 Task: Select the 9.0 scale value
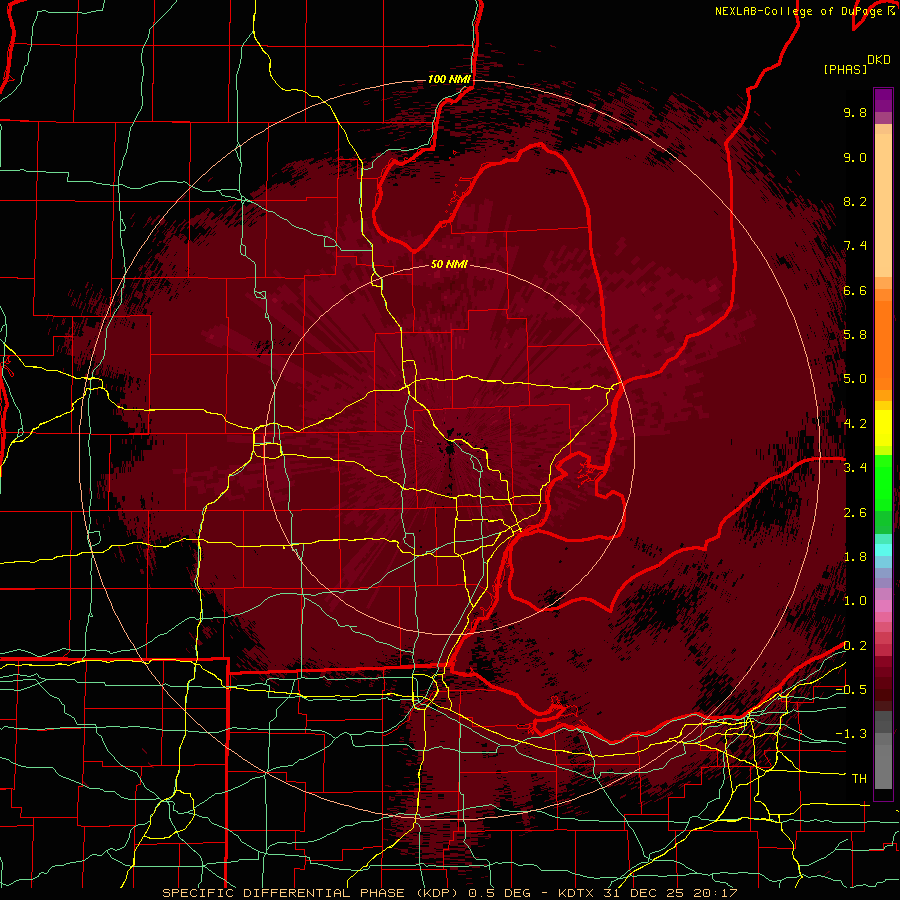pyautogui.click(x=855, y=157)
